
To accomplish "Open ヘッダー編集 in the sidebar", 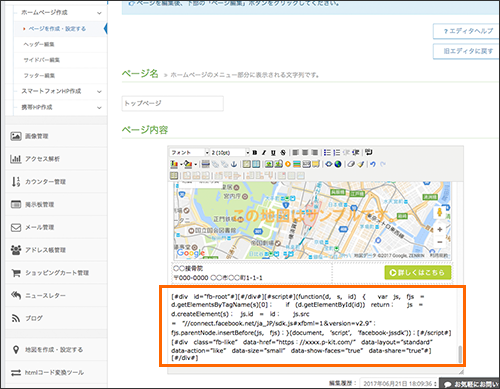I will (39, 44).
